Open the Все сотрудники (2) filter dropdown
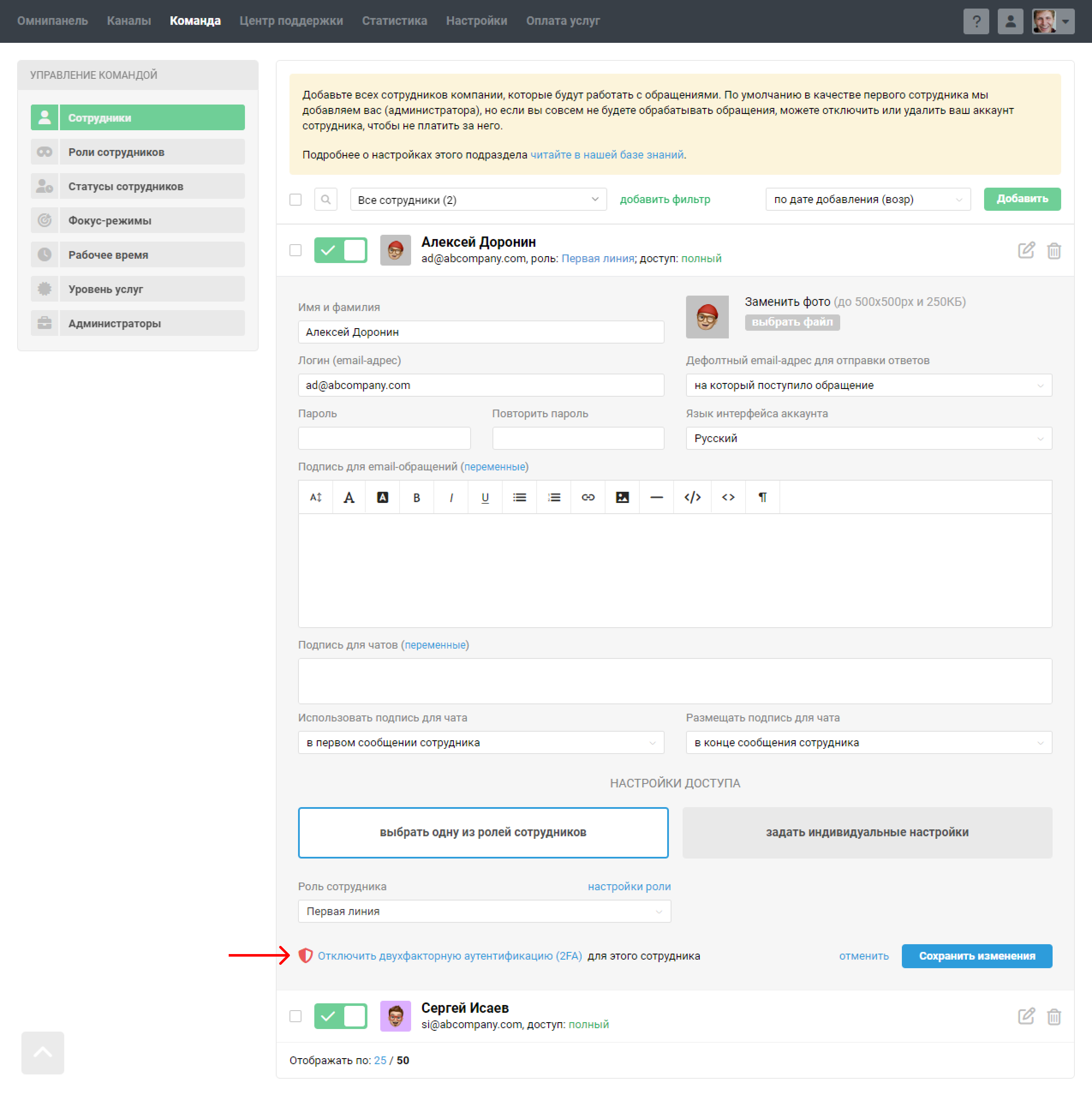The image size is (1092, 1095). (x=478, y=200)
